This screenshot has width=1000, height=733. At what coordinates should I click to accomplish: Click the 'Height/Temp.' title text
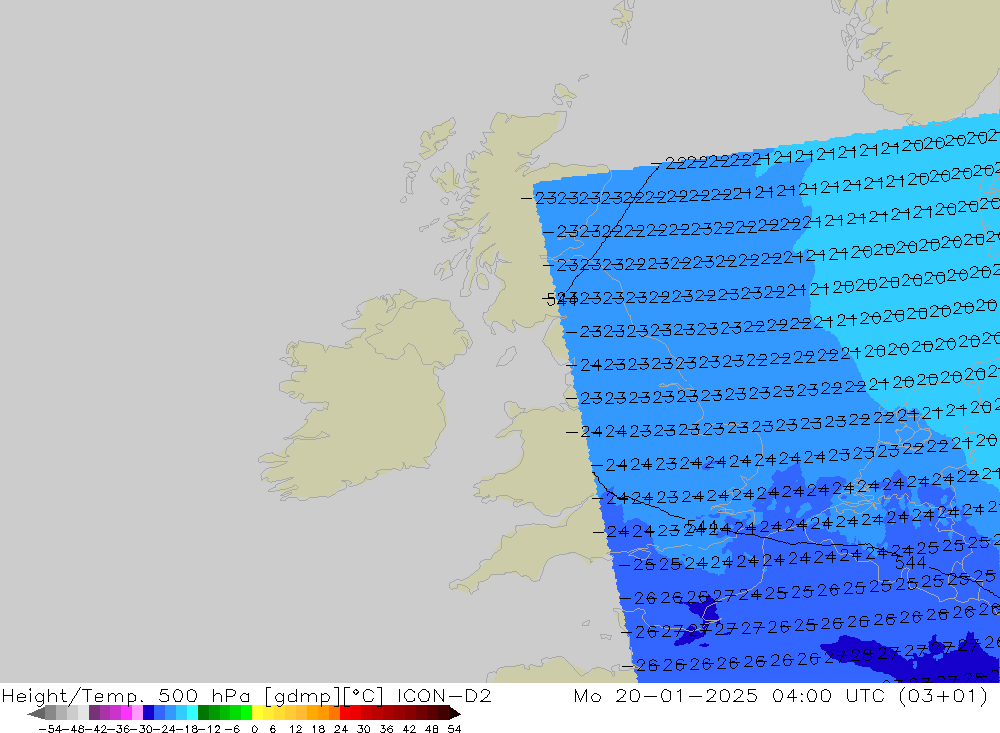pos(75,696)
